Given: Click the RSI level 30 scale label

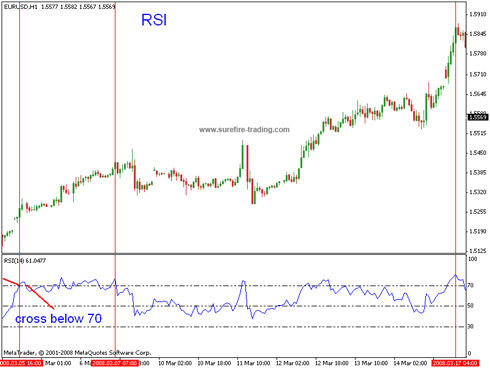Looking at the screenshot, I should click(471, 327).
